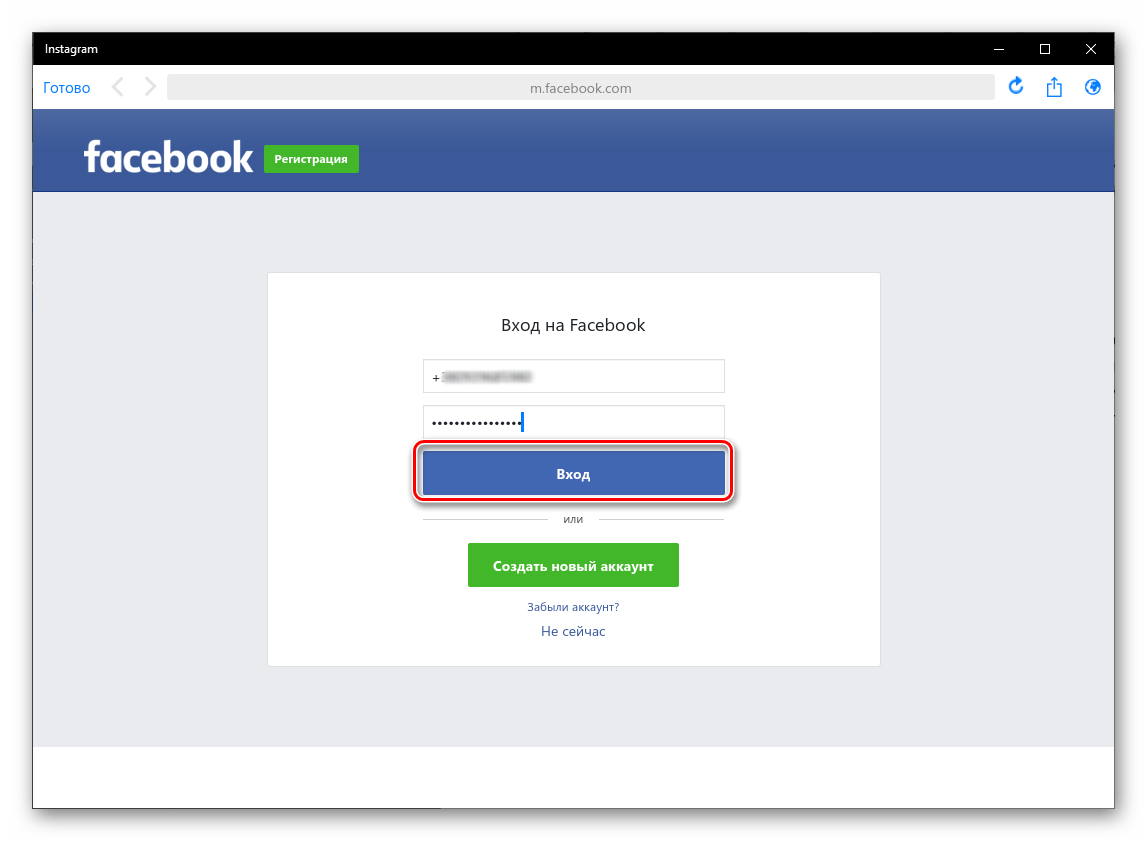The image size is (1147, 841).
Task: Click the facebook logo in the header
Action: pos(168,157)
